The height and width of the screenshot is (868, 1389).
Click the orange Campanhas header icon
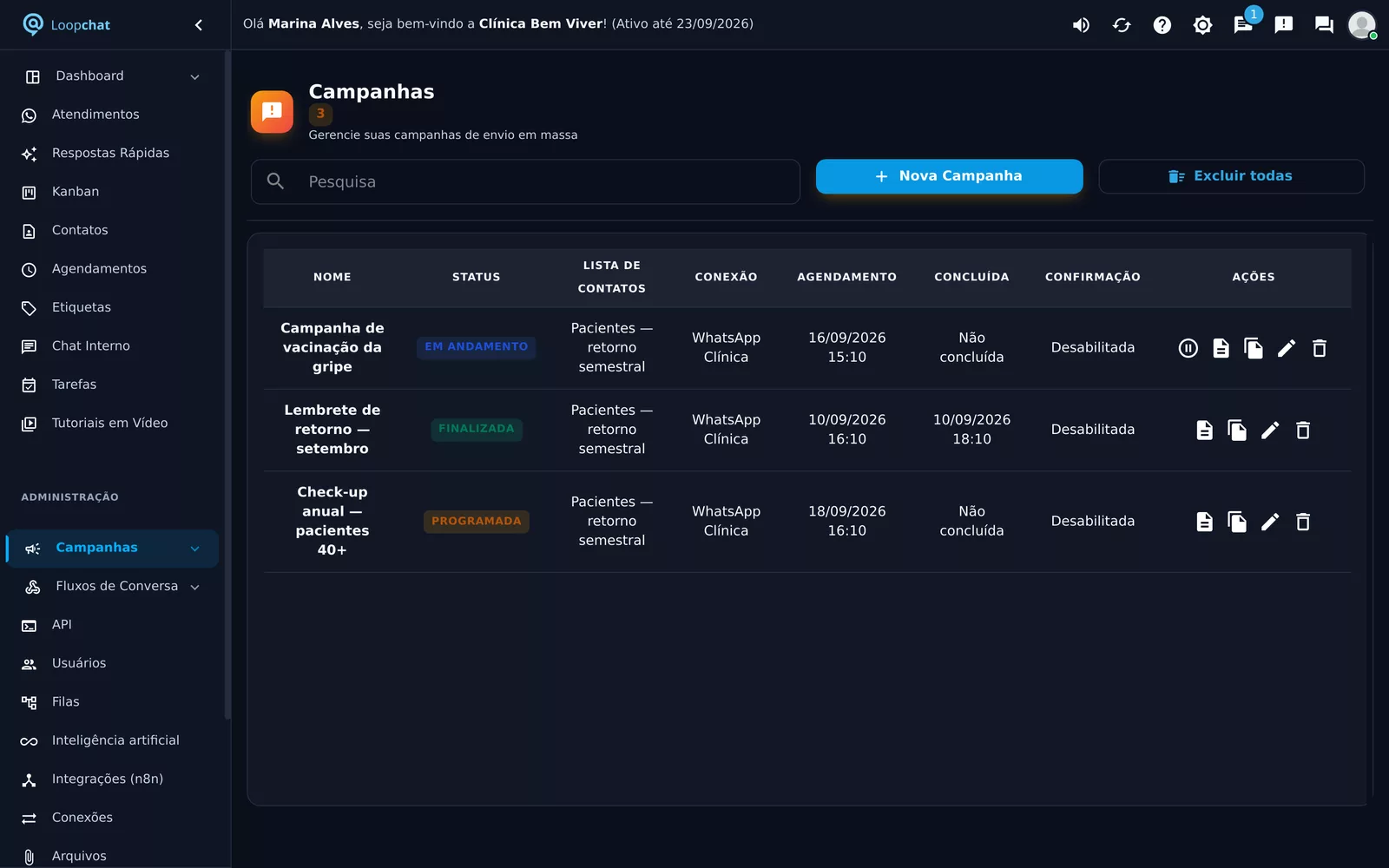(272, 112)
